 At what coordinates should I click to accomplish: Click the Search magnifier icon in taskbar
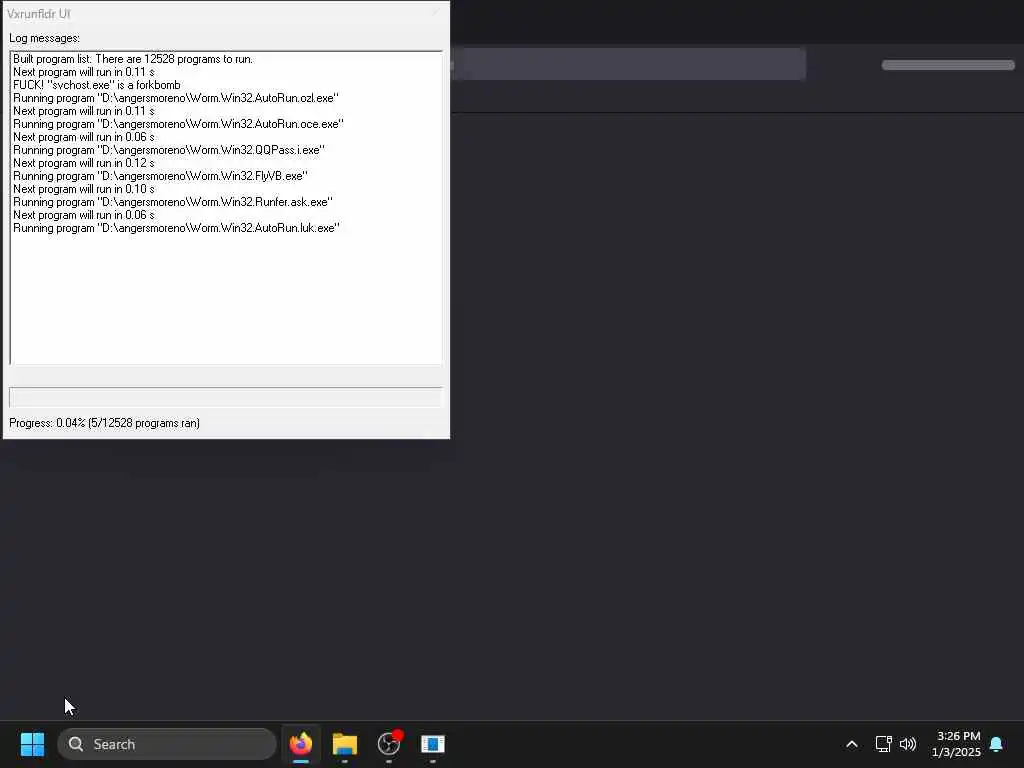coord(76,744)
